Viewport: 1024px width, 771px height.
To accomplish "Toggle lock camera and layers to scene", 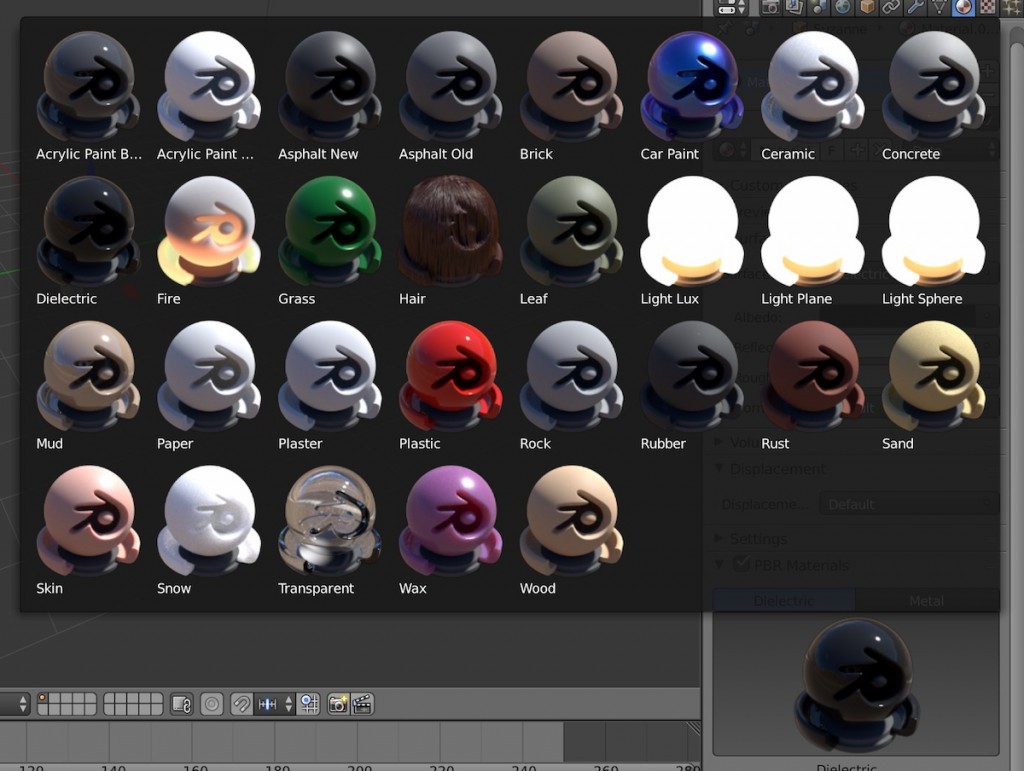I will click(x=182, y=704).
